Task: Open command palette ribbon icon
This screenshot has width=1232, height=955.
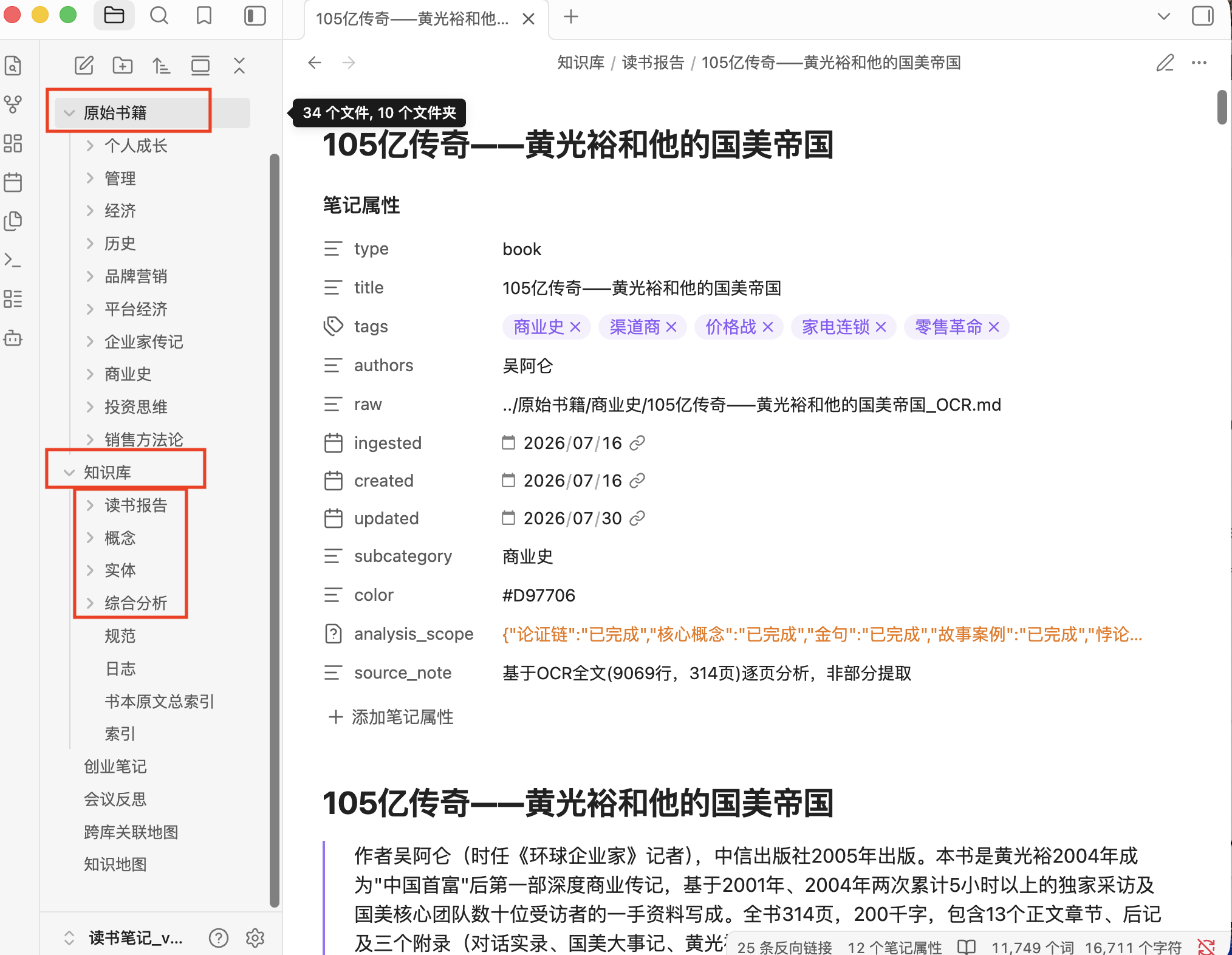Action: (13, 260)
